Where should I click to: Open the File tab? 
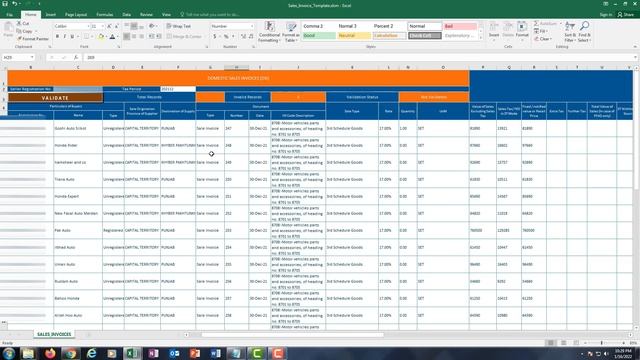click(9, 15)
